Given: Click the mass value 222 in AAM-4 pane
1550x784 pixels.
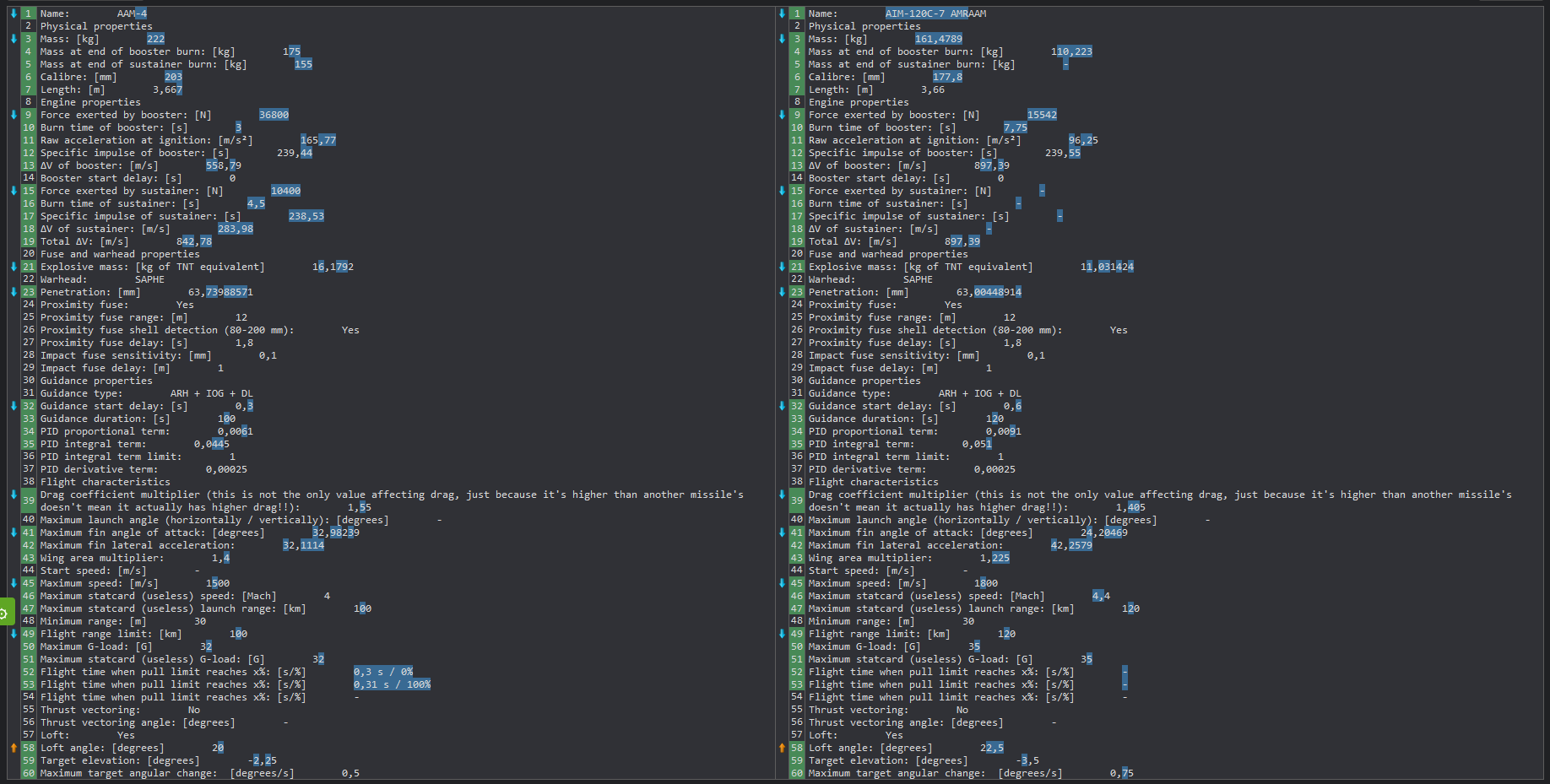Looking at the screenshot, I should pyautogui.click(x=155, y=39).
